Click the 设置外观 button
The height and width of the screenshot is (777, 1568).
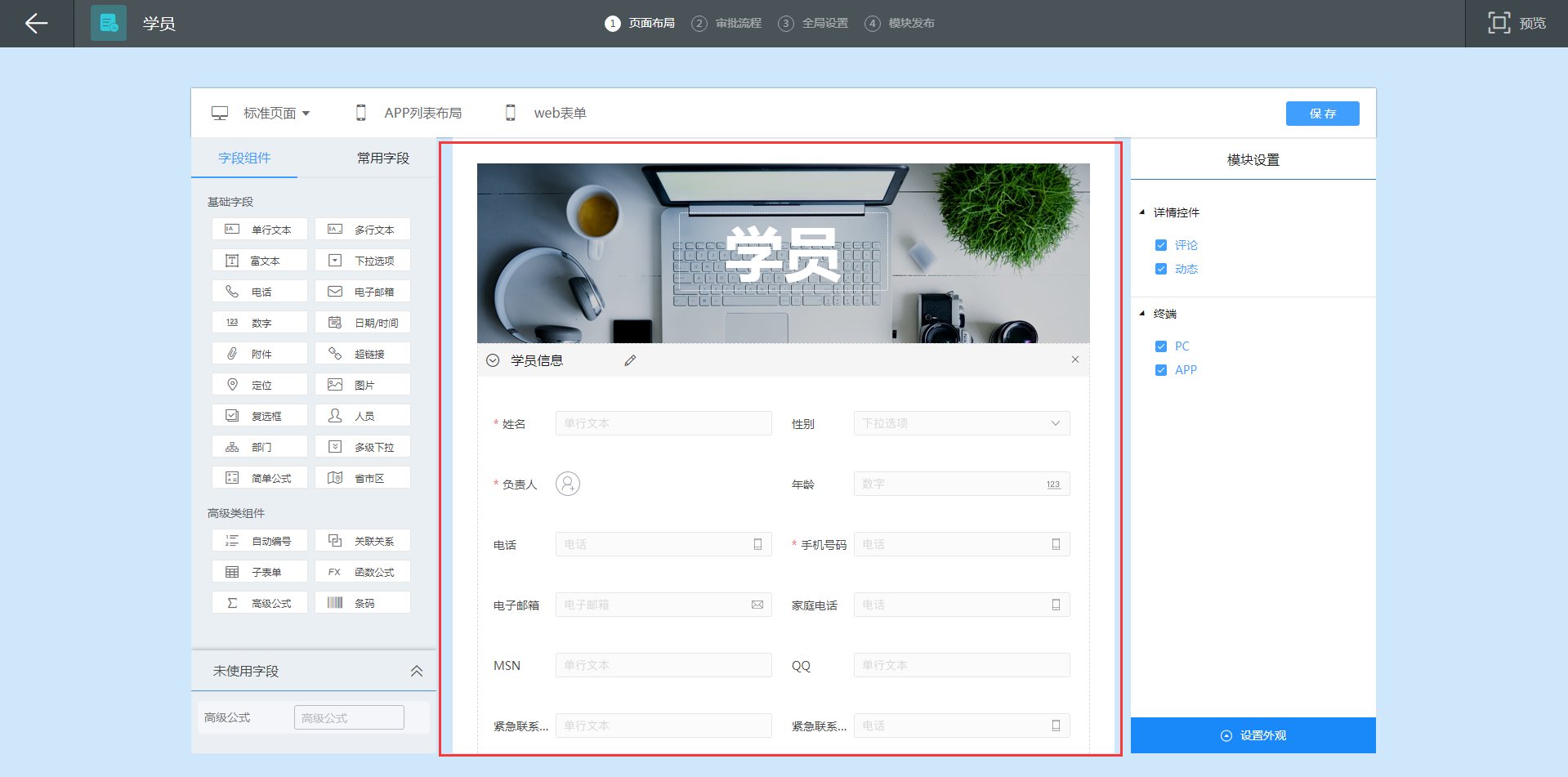pyautogui.click(x=1253, y=735)
